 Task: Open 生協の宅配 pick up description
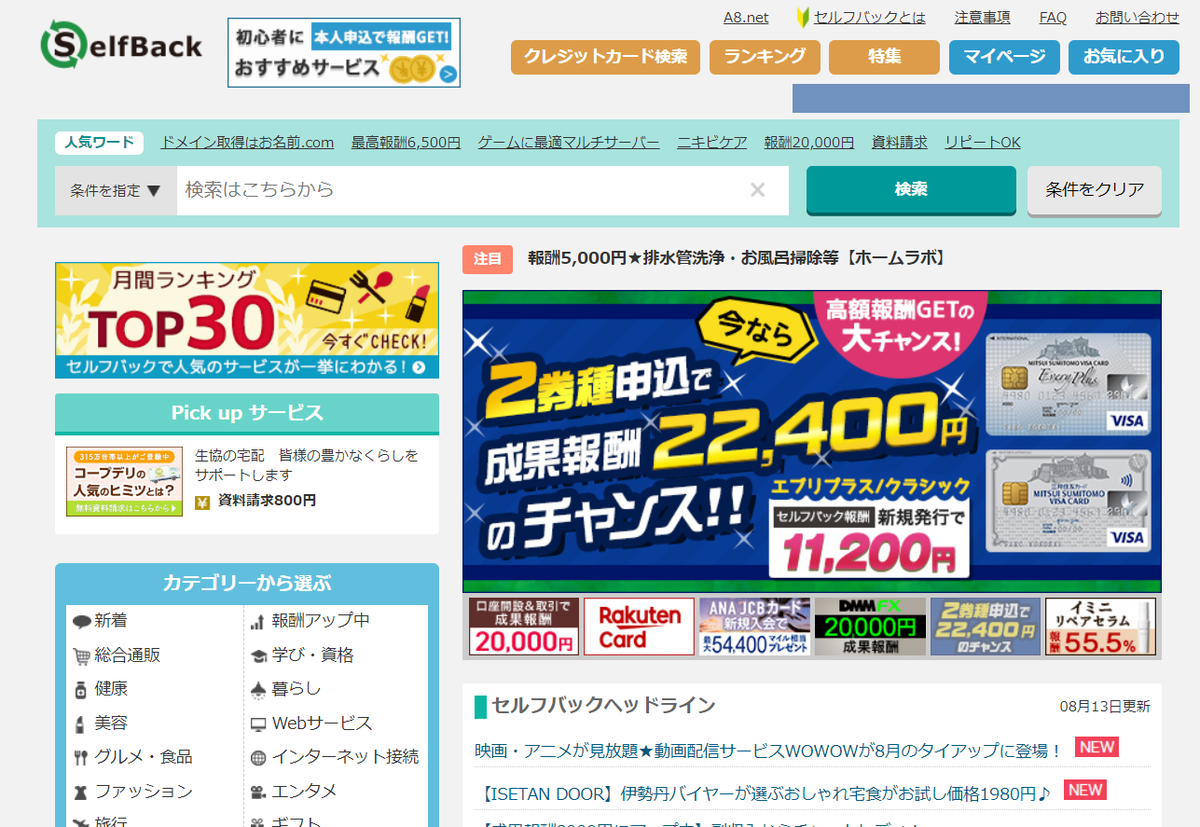[306, 465]
